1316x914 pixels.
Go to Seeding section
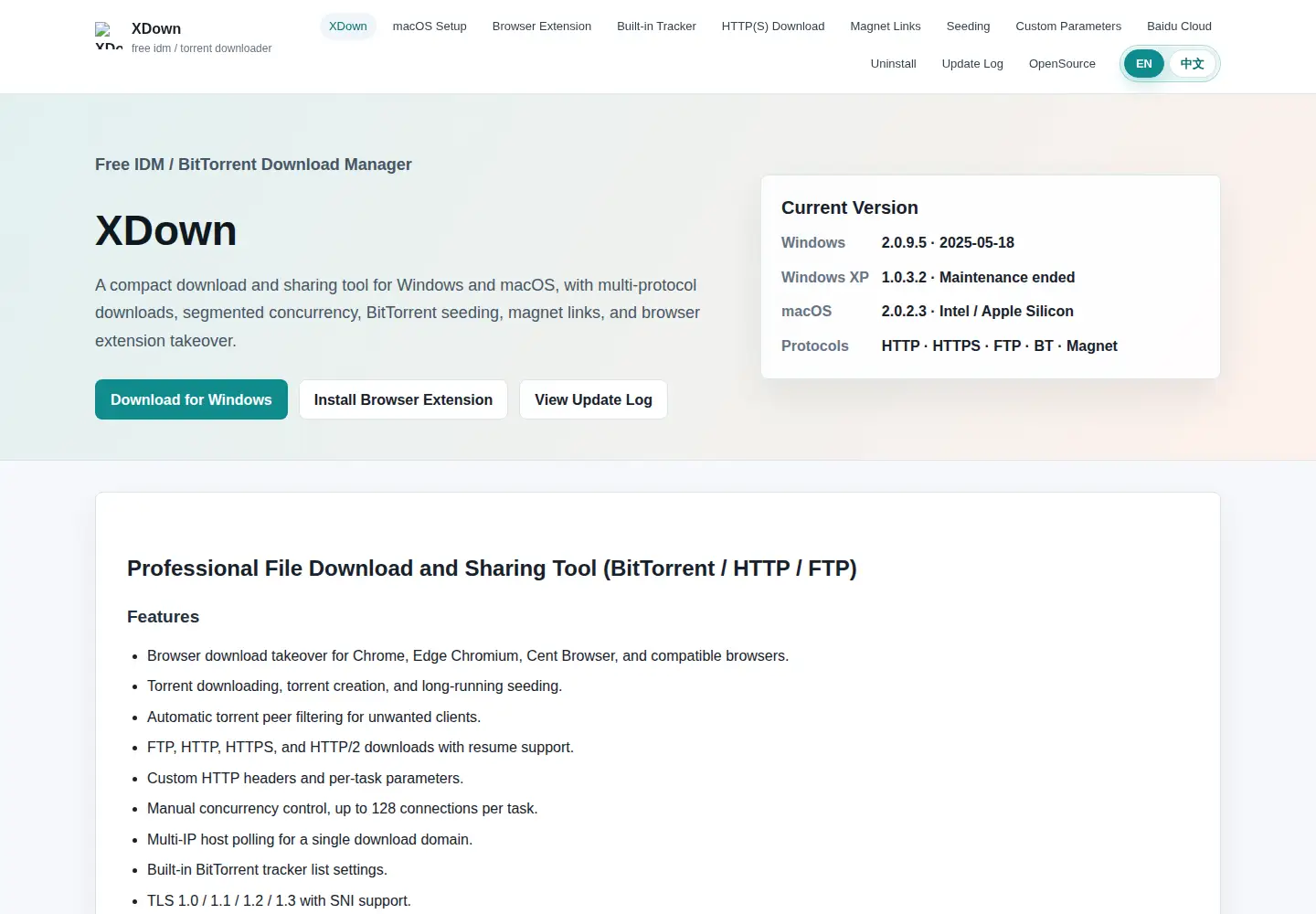click(968, 27)
